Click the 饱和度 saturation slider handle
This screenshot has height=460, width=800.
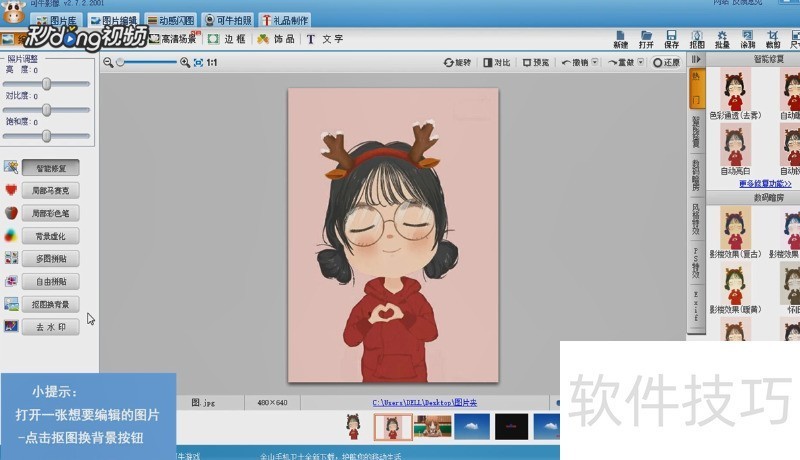[x=46, y=136]
